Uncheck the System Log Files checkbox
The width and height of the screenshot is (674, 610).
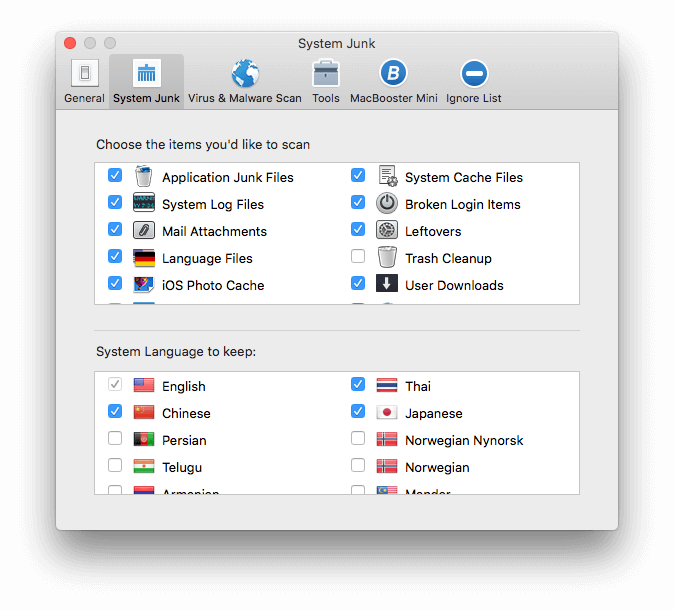[x=115, y=203]
